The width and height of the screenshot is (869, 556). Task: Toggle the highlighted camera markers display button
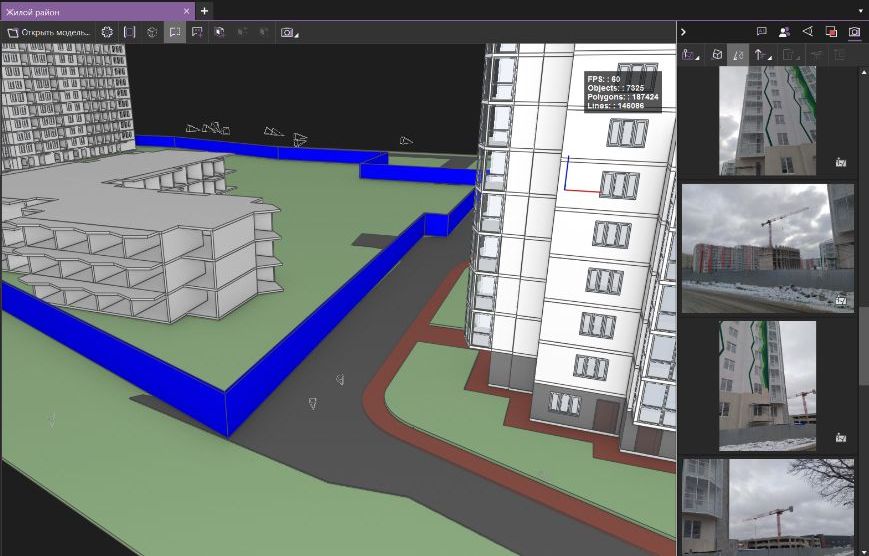739,55
